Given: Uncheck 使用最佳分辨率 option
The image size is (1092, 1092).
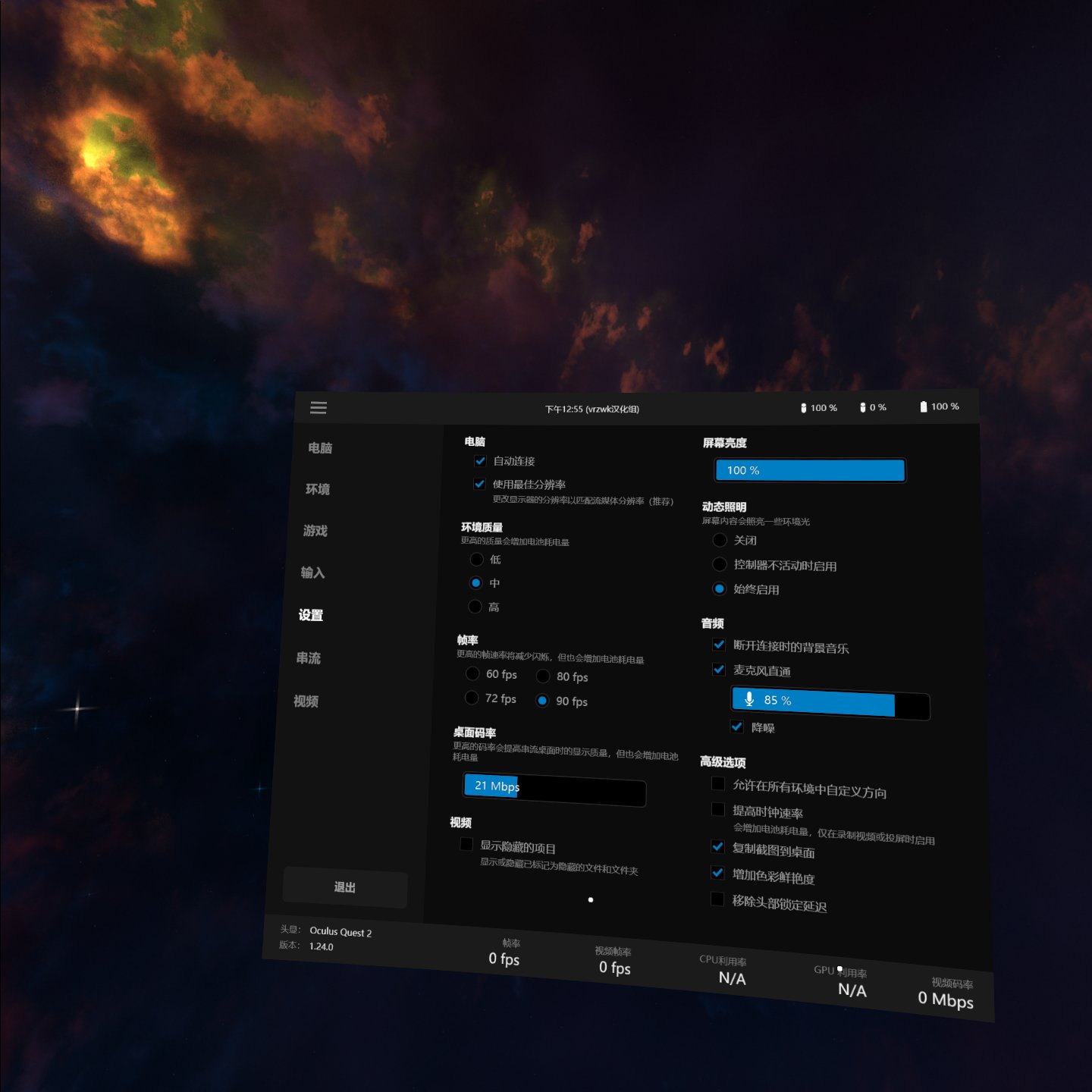Looking at the screenshot, I should pyautogui.click(x=479, y=484).
